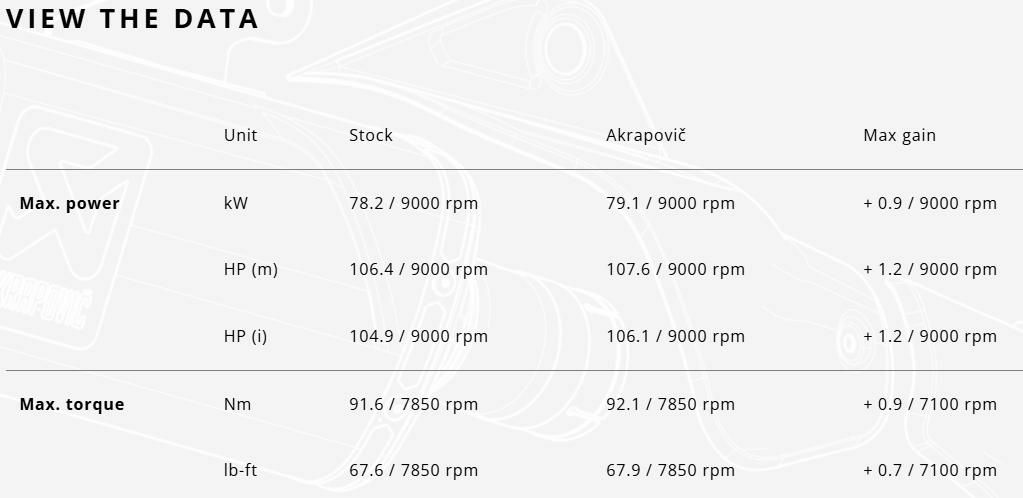Click the 'lb-ft' unit cell
Viewport: 1023px width, 498px height.
point(240,470)
